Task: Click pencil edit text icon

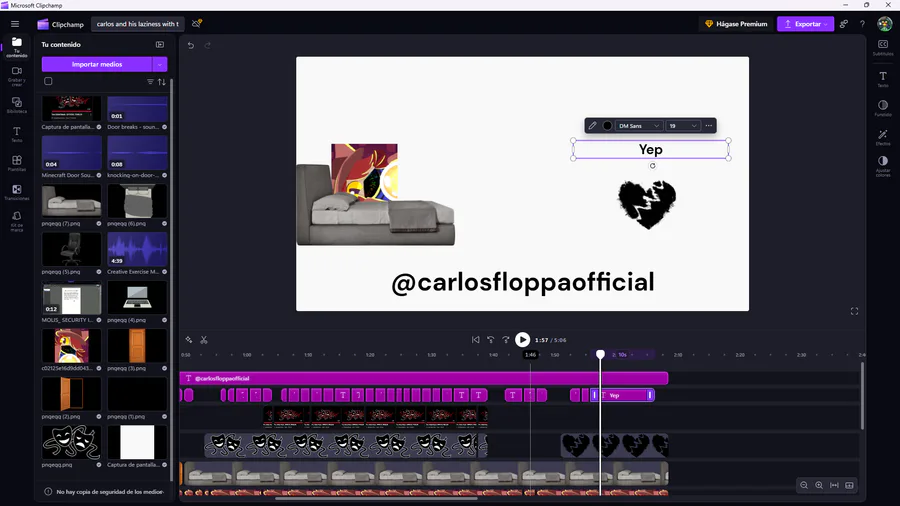Action: point(592,126)
